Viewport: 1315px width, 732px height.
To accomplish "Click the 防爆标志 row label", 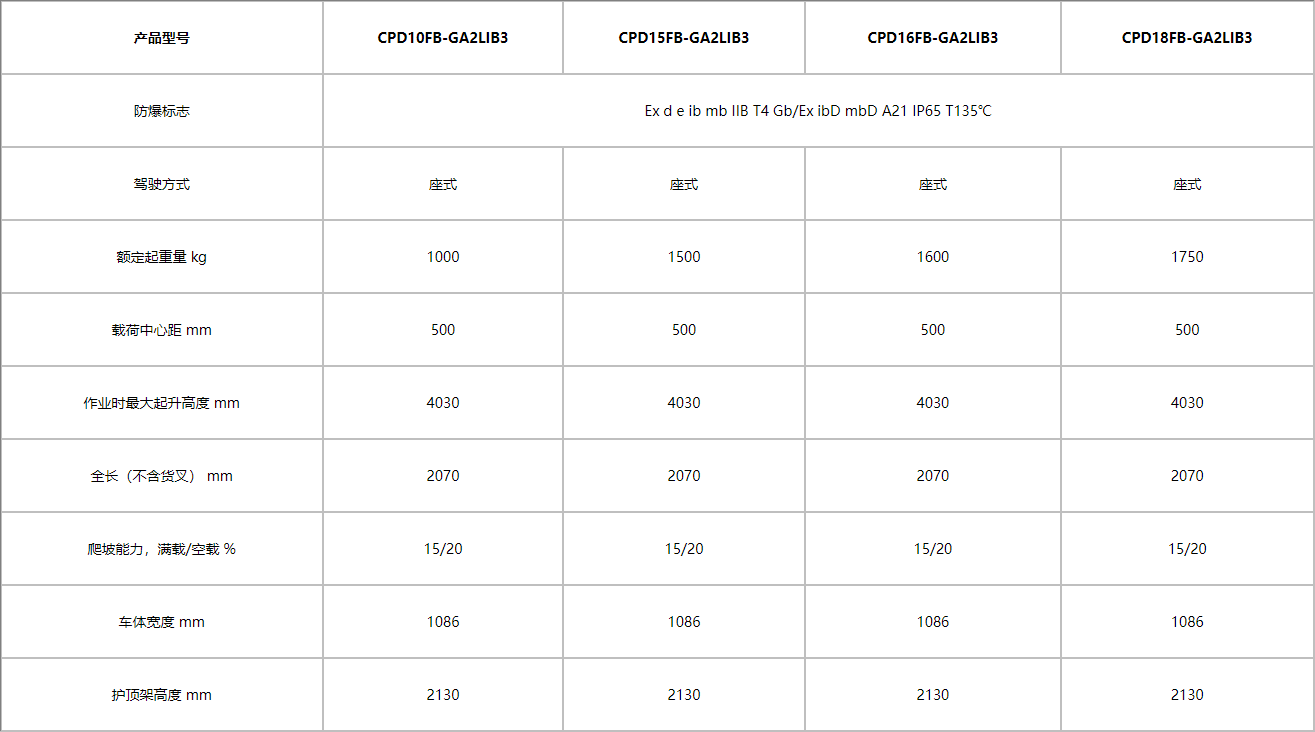I will 162,111.
